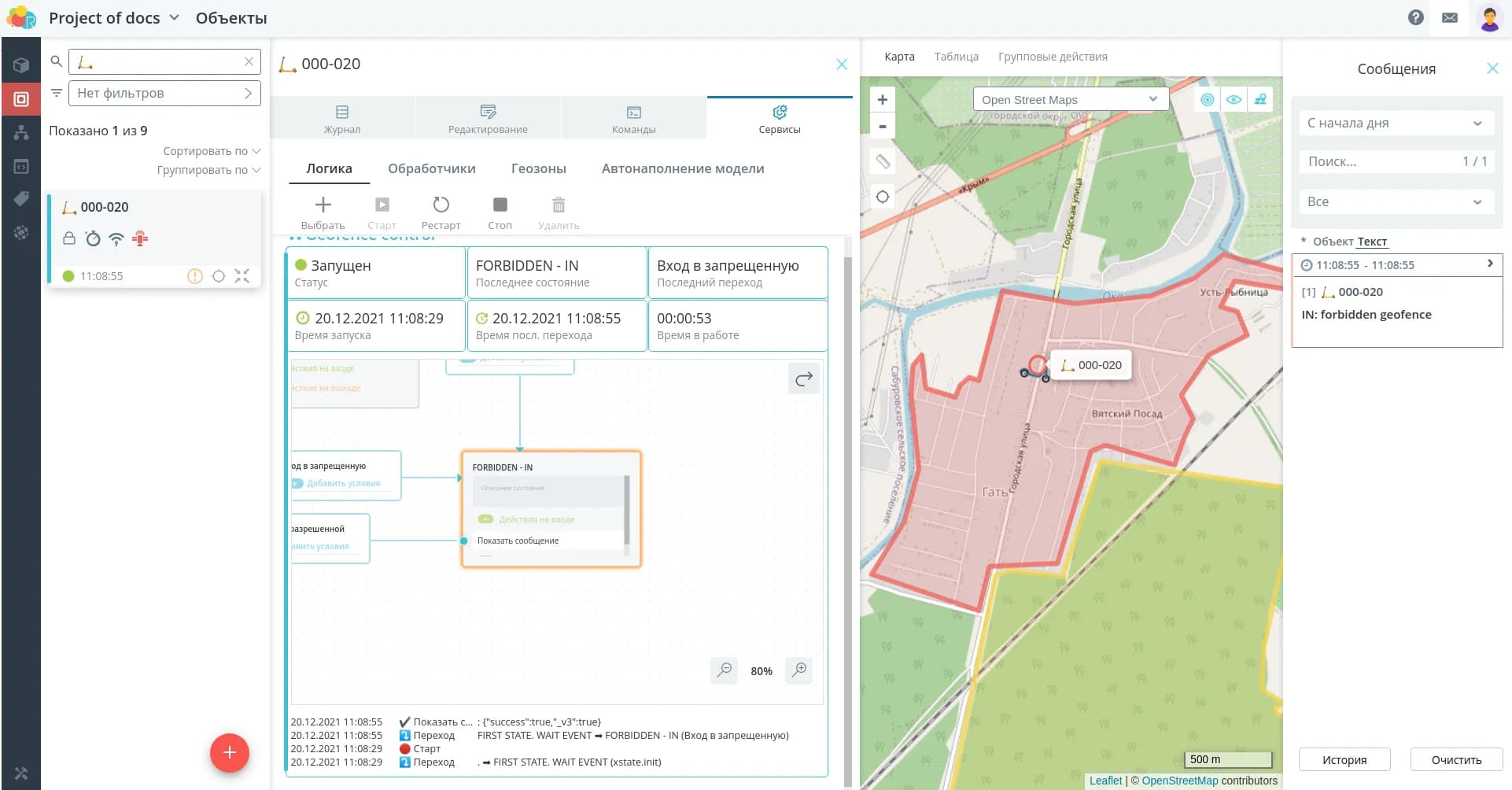This screenshot has width=1512, height=790.
Task: Click the map ruler measurement tool
Action: pos(883,161)
